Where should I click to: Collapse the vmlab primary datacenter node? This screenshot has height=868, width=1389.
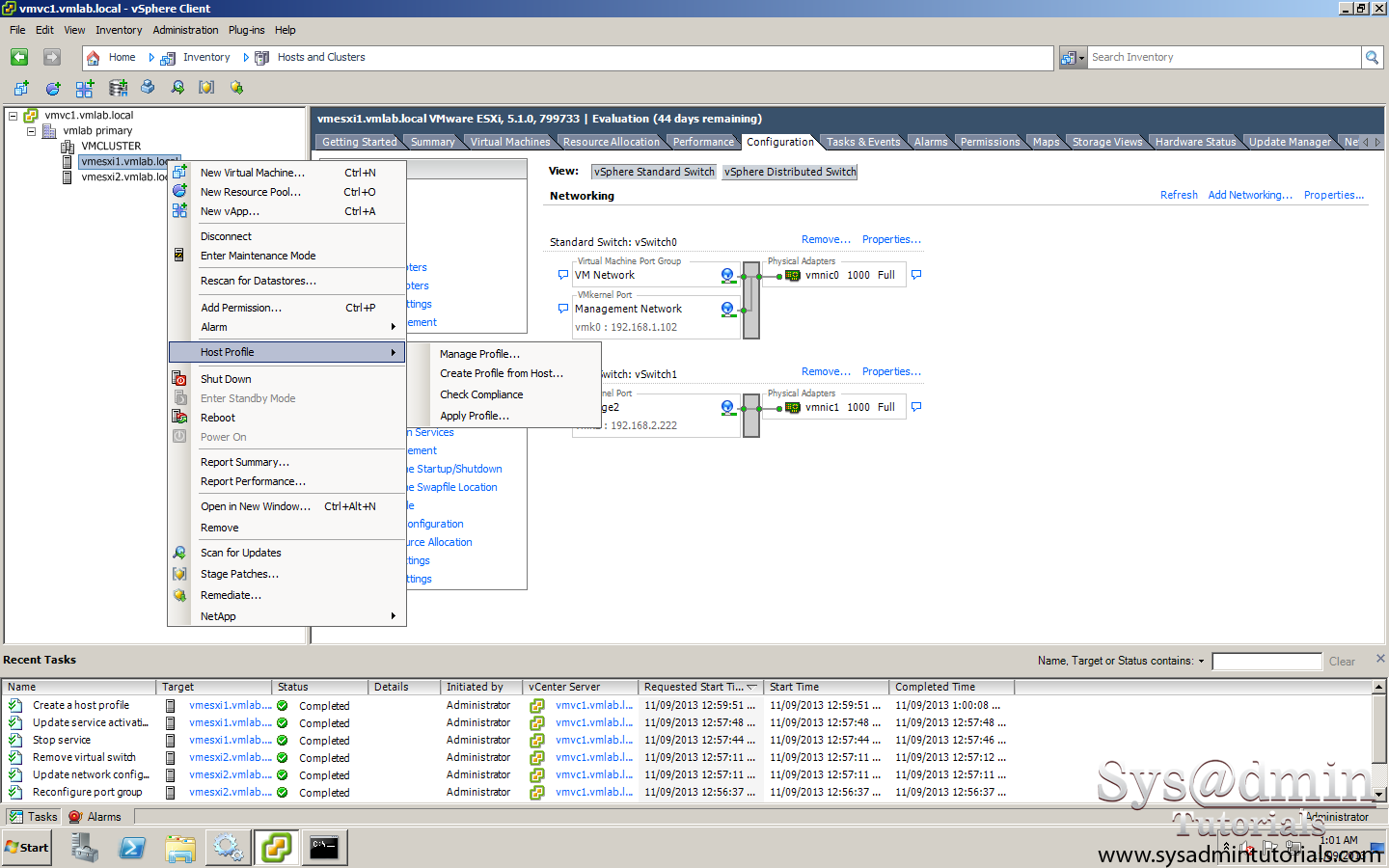click(31, 131)
